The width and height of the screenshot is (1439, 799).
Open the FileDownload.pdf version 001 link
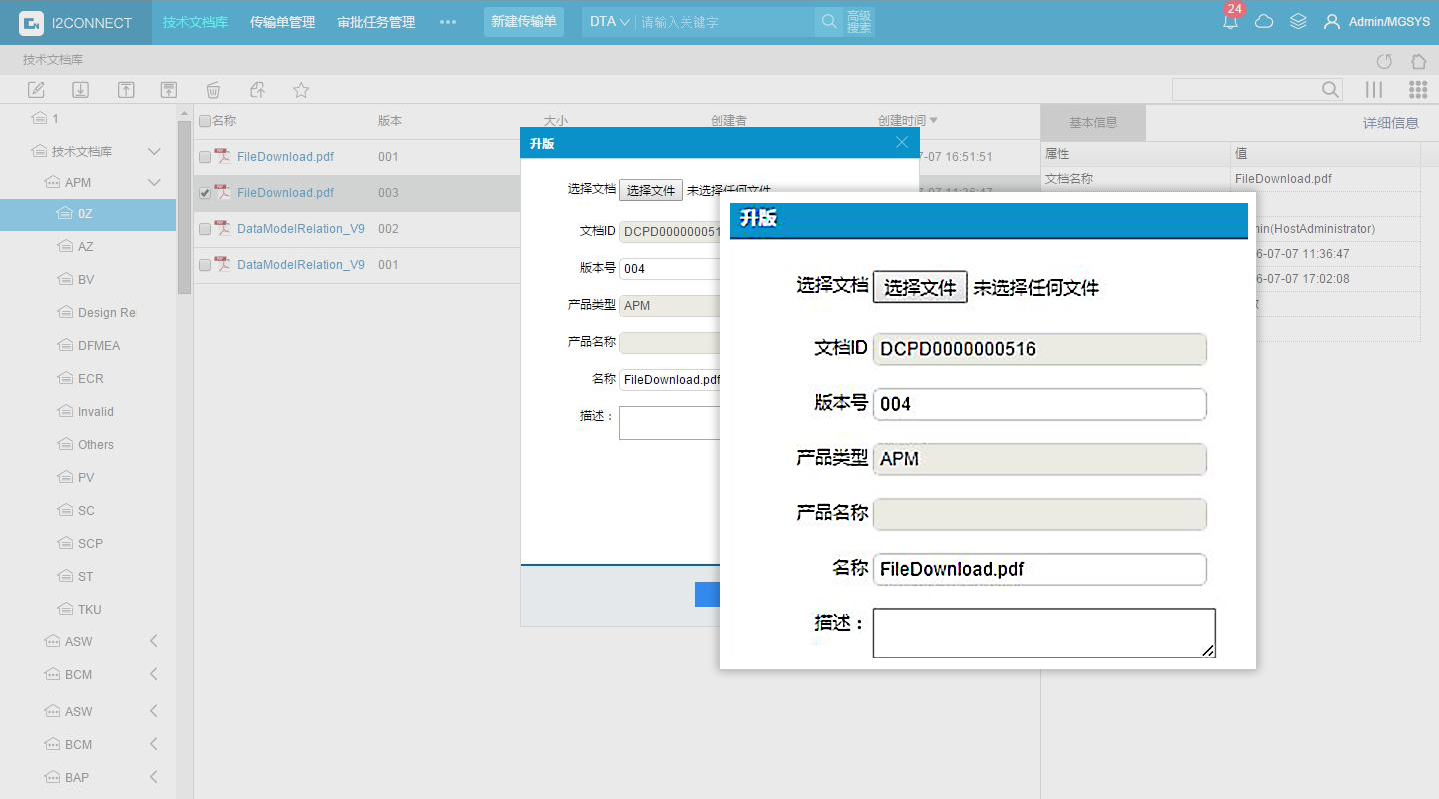click(x=286, y=156)
